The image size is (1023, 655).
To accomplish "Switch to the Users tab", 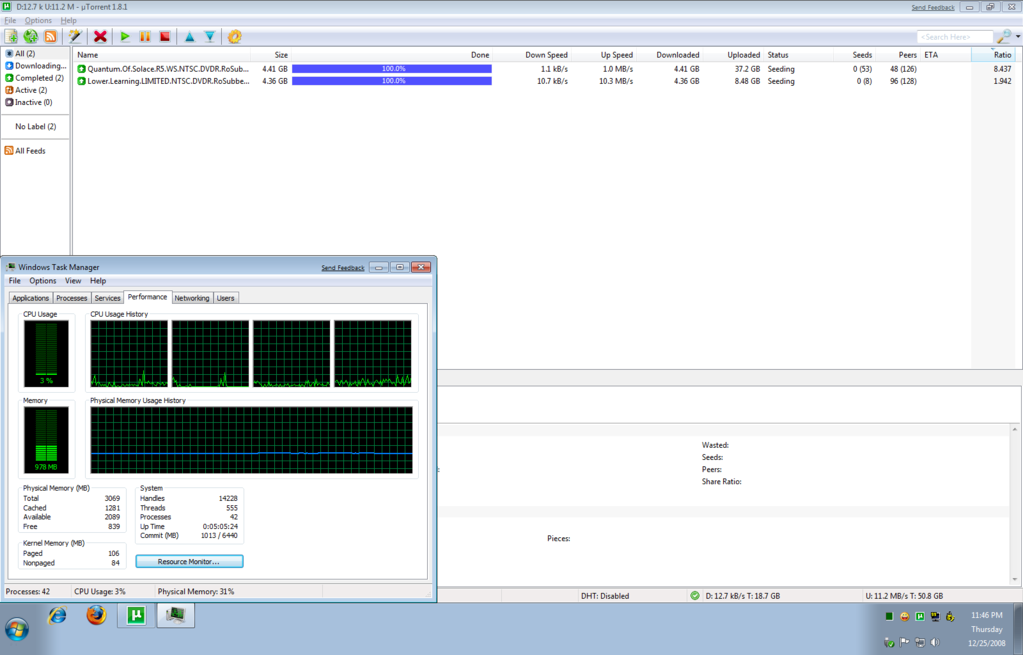I will point(226,298).
